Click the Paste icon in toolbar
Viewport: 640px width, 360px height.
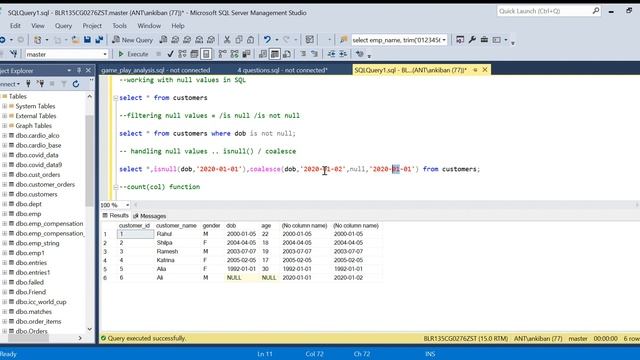click(251, 40)
